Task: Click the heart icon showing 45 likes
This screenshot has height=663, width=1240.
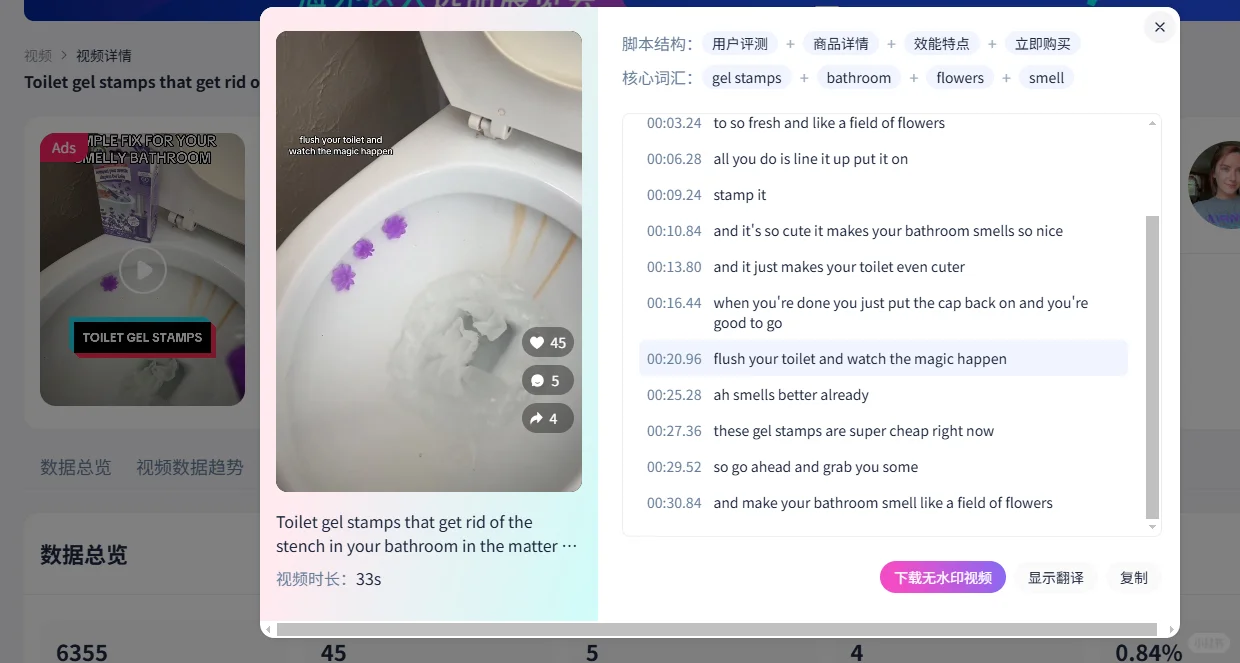Action: tap(548, 342)
